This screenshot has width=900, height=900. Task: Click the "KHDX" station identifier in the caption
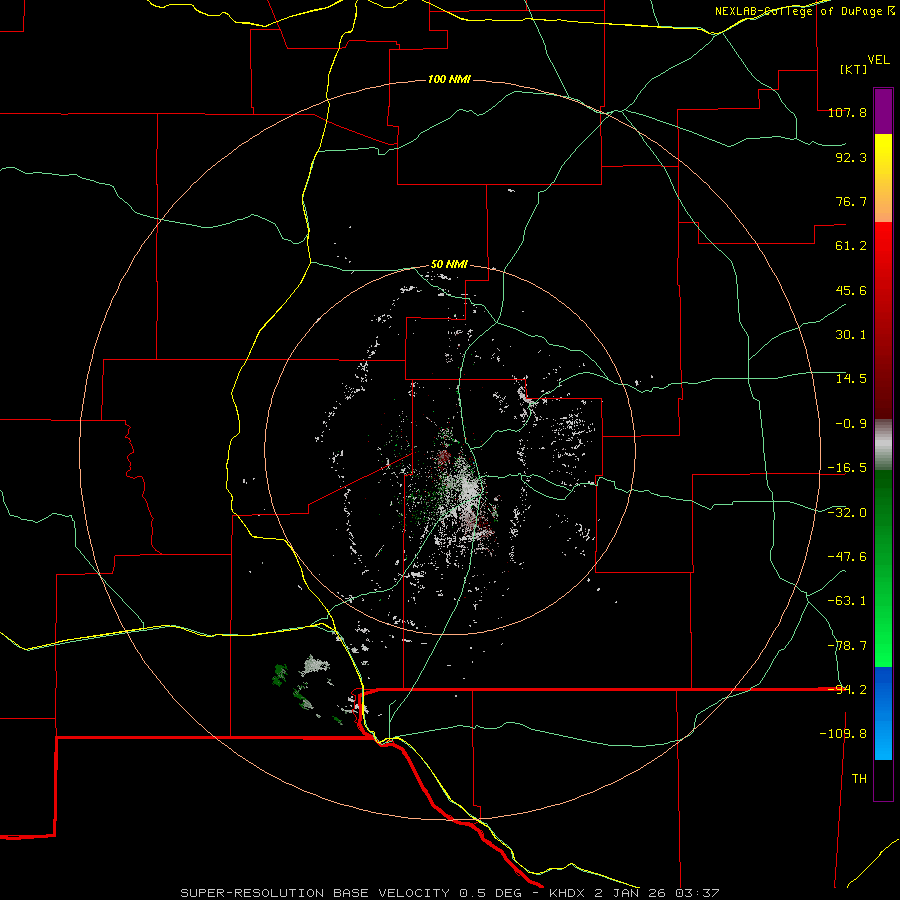pos(569,893)
